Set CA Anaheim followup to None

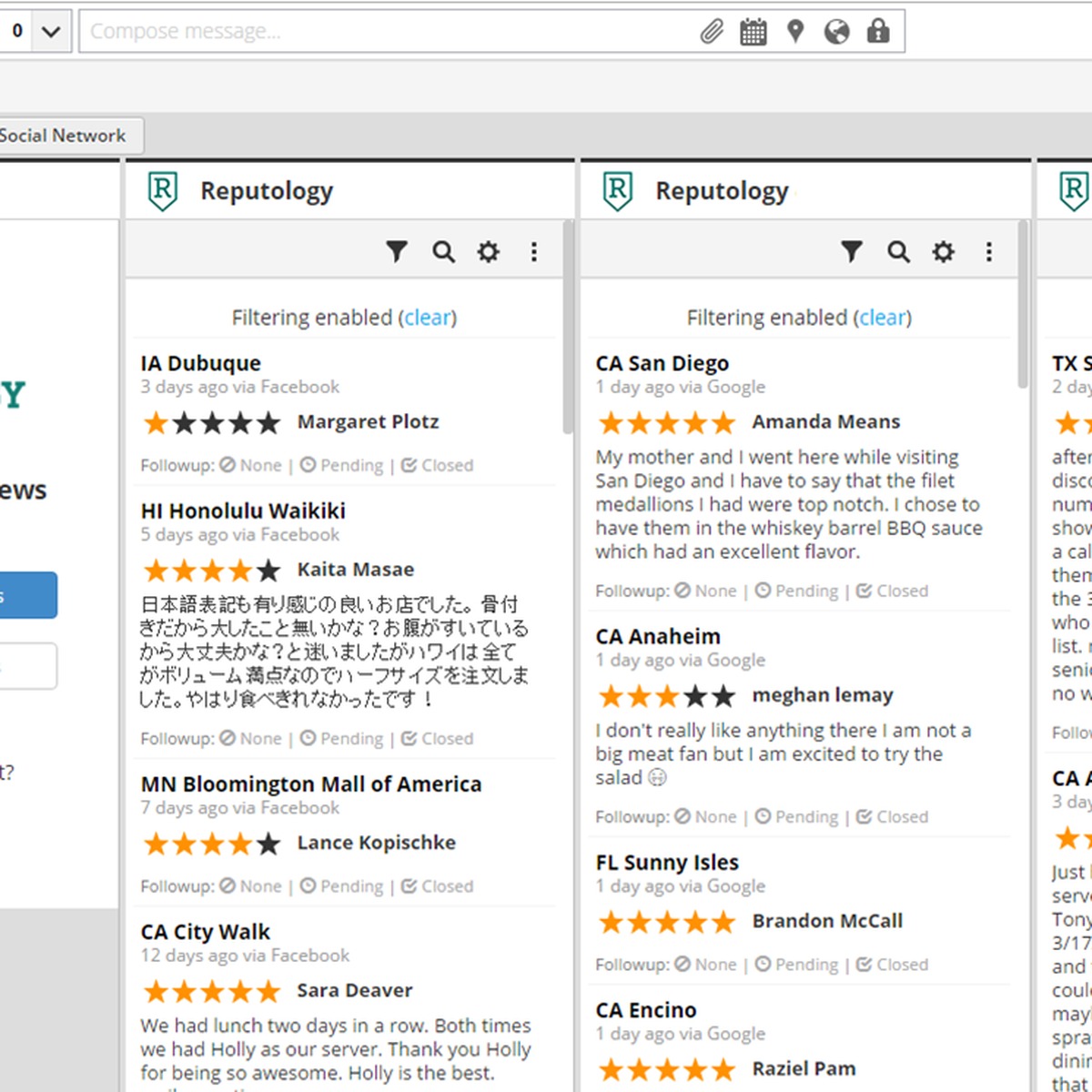click(x=706, y=817)
